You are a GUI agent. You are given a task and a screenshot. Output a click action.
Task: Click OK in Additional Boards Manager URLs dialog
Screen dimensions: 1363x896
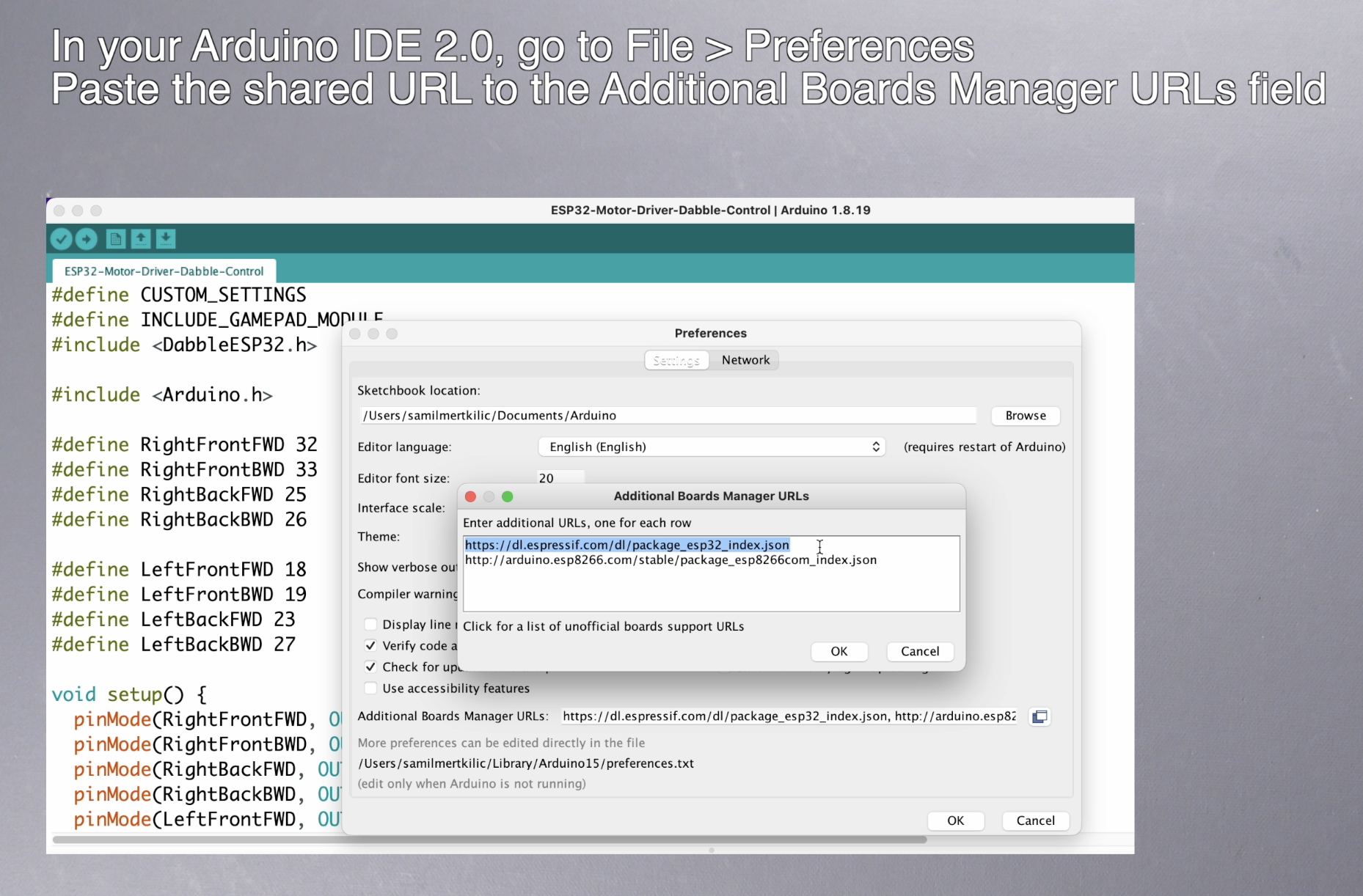pyautogui.click(x=839, y=651)
